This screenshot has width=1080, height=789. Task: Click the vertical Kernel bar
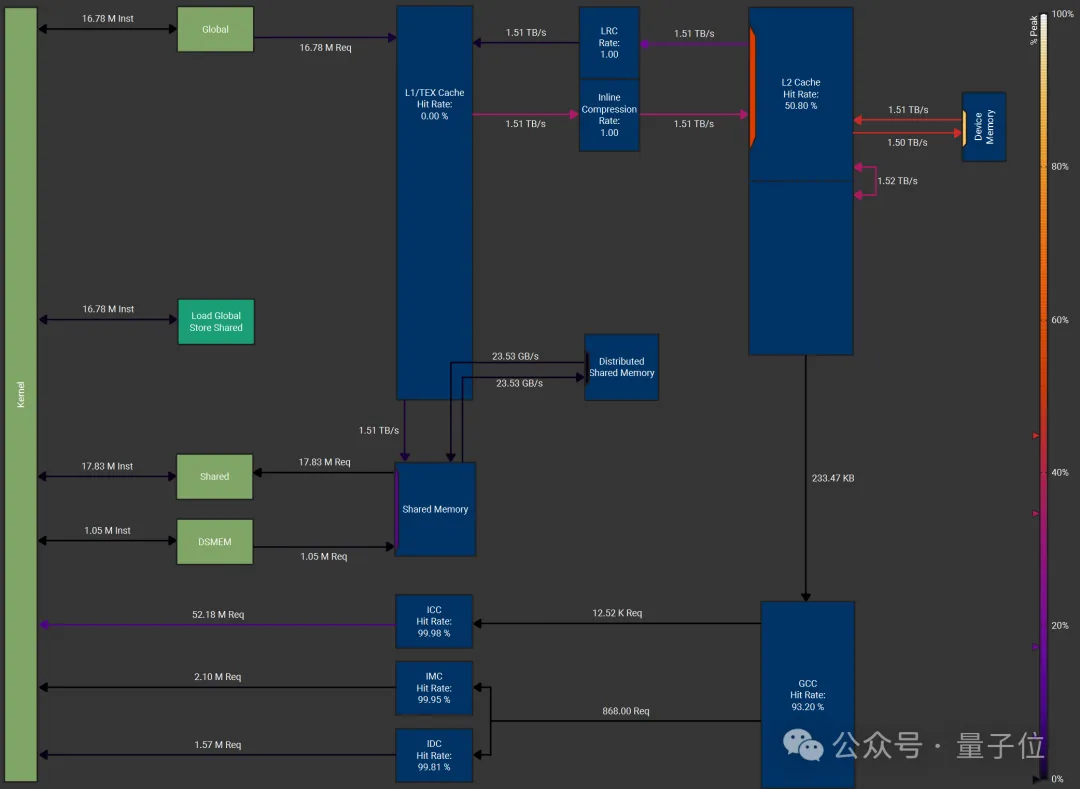[21, 394]
